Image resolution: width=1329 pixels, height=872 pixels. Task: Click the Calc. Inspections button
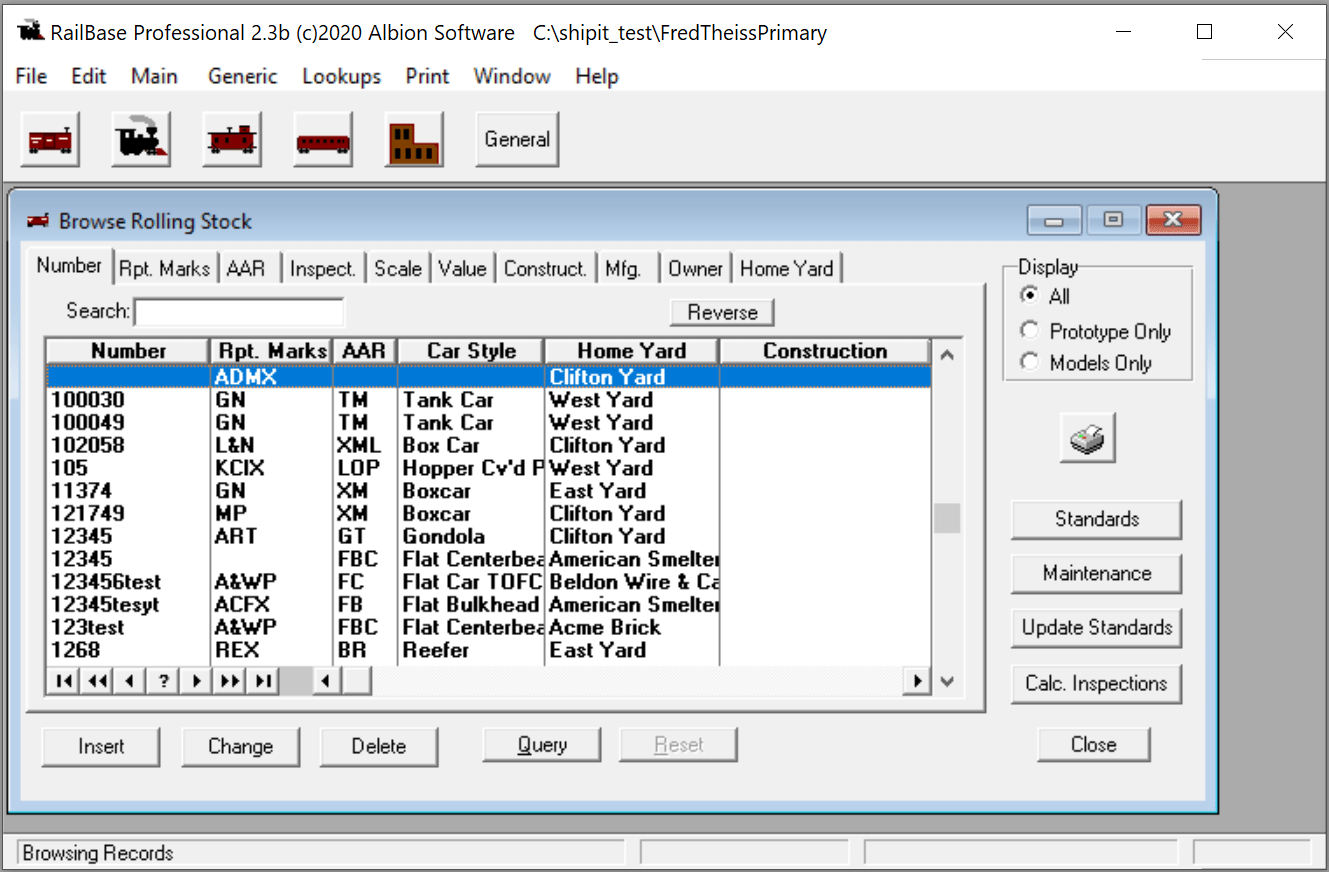coord(1097,683)
